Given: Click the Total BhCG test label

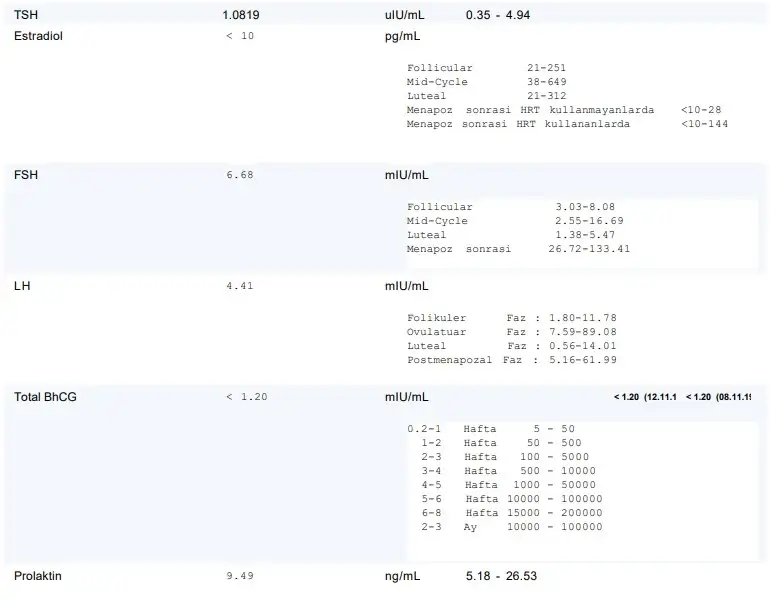Looking at the screenshot, I should coord(45,397).
